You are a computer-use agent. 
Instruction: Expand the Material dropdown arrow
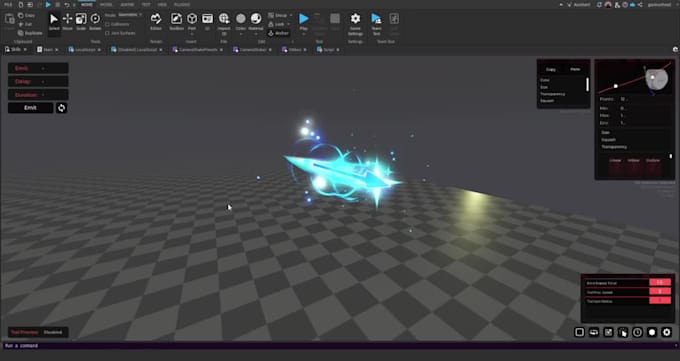256,33
